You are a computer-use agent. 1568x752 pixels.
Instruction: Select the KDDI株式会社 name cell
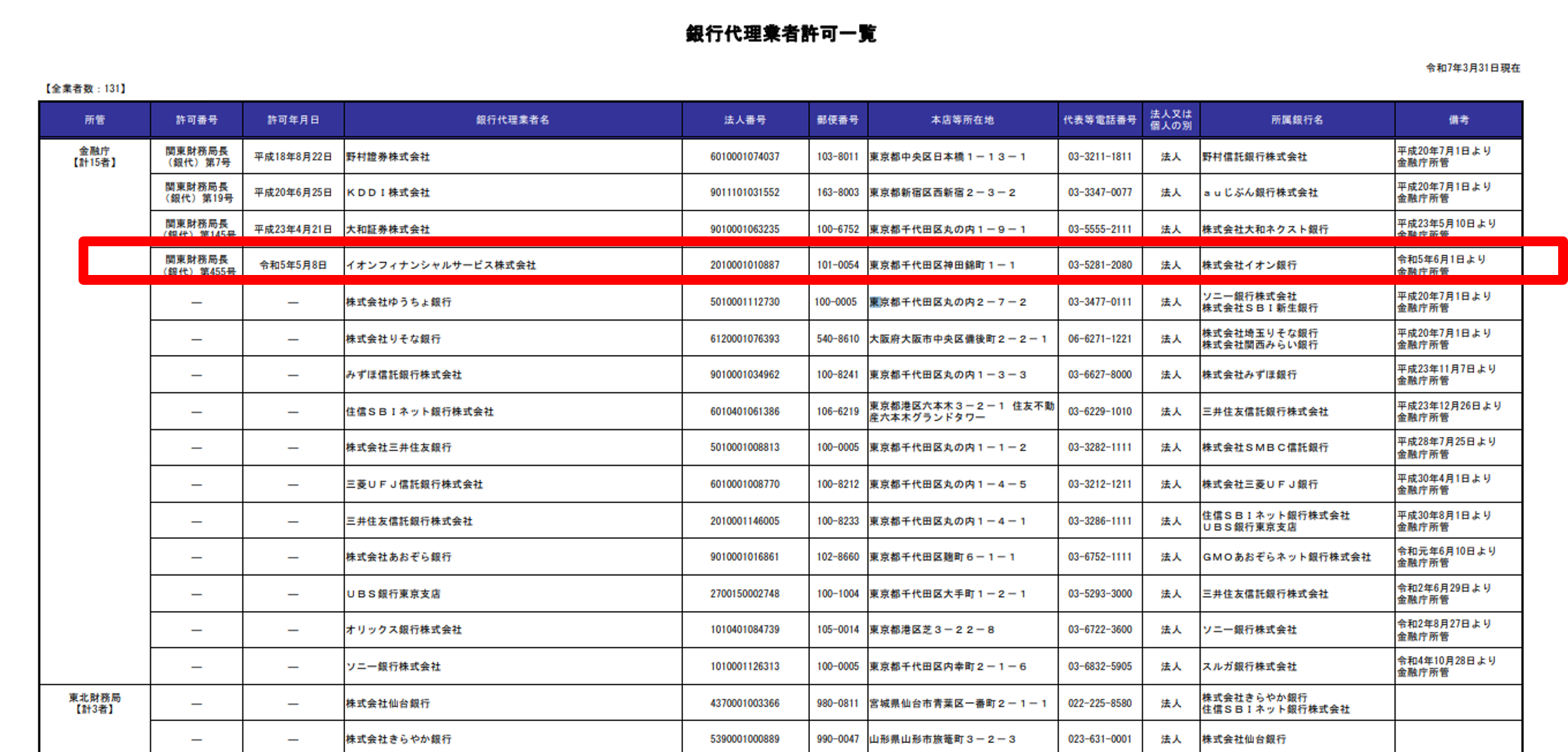pyautogui.click(x=388, y=193)
